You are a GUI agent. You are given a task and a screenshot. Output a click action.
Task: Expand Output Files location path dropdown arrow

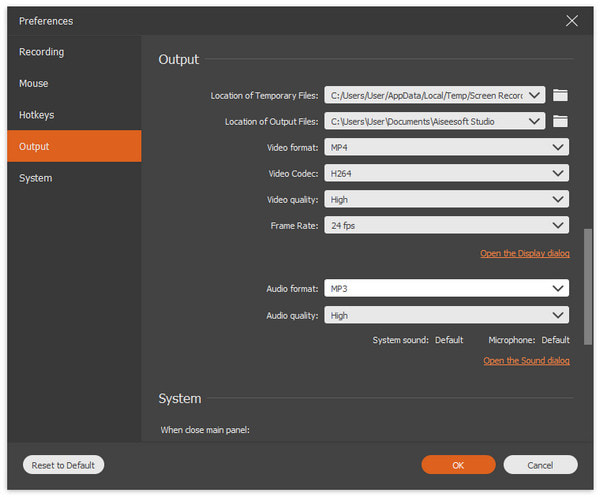pyautogui.click(x=534, y=121)
